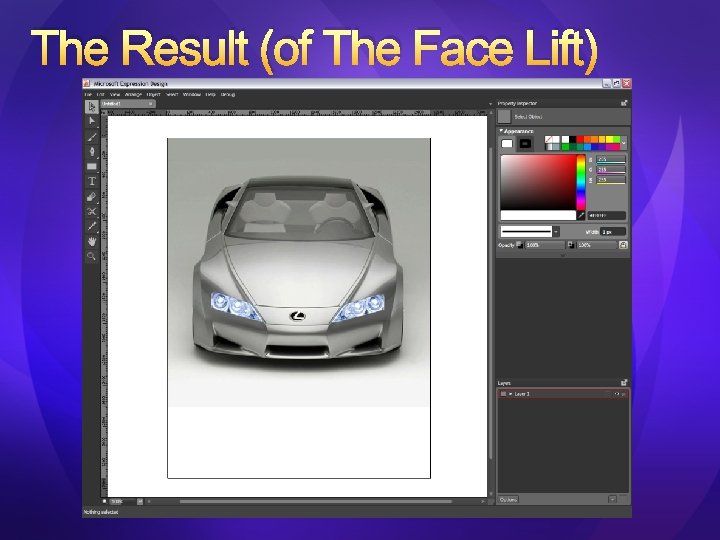Open the Object menu
This screenshot has width=720, height=540.
153,95
